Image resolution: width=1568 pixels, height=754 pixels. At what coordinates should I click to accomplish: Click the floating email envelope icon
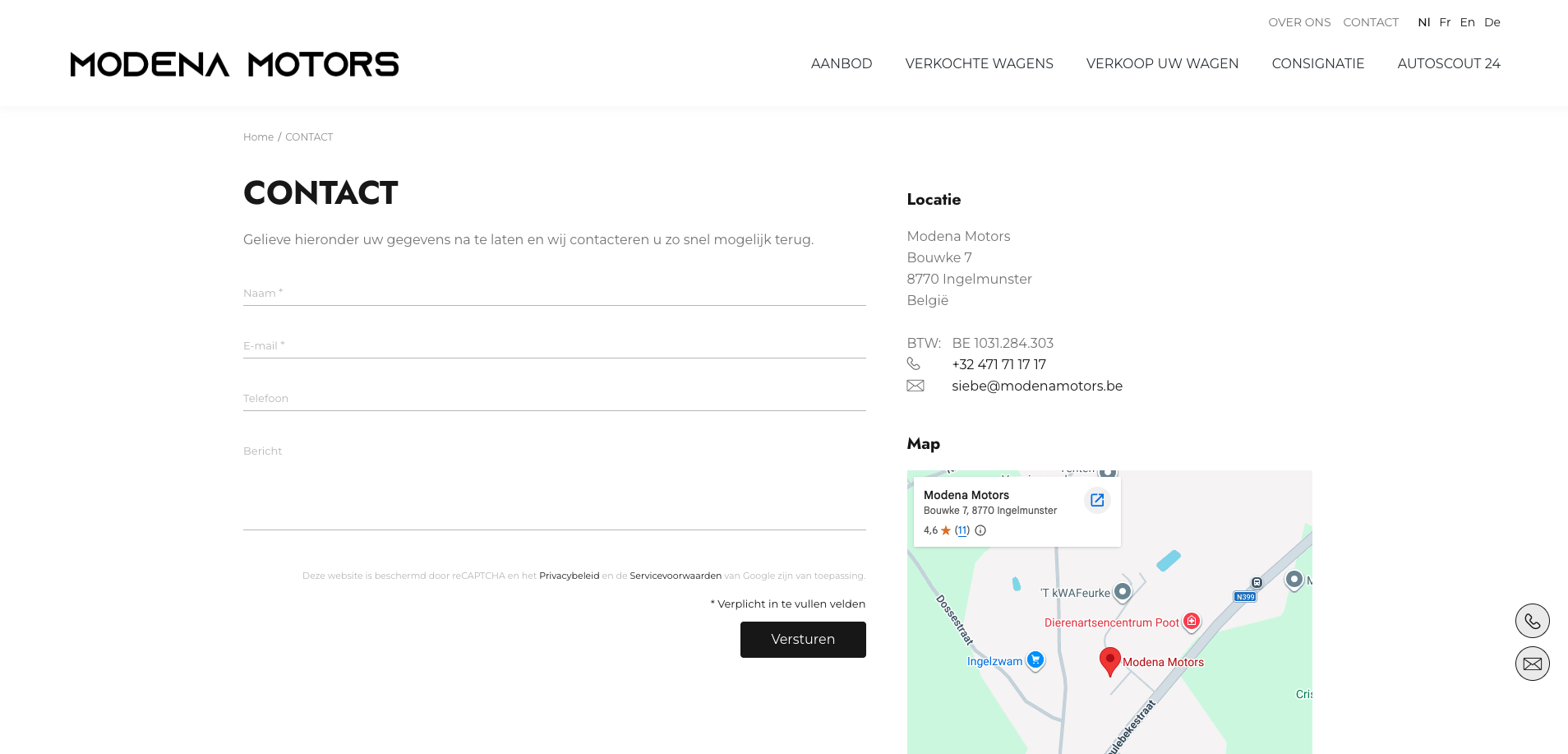1533,664
